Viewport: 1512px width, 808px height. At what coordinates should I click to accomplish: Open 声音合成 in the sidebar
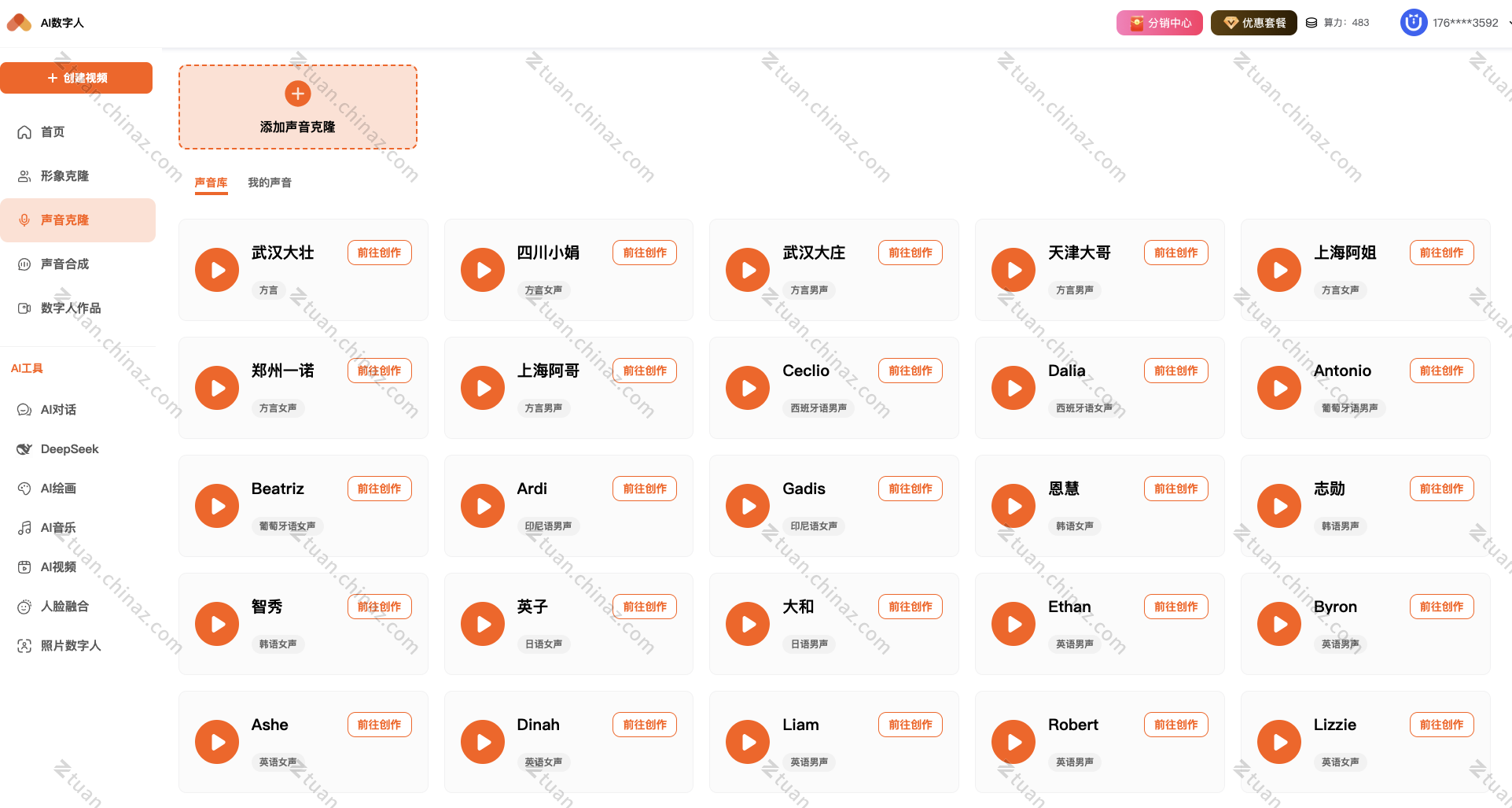click(78, 264)
